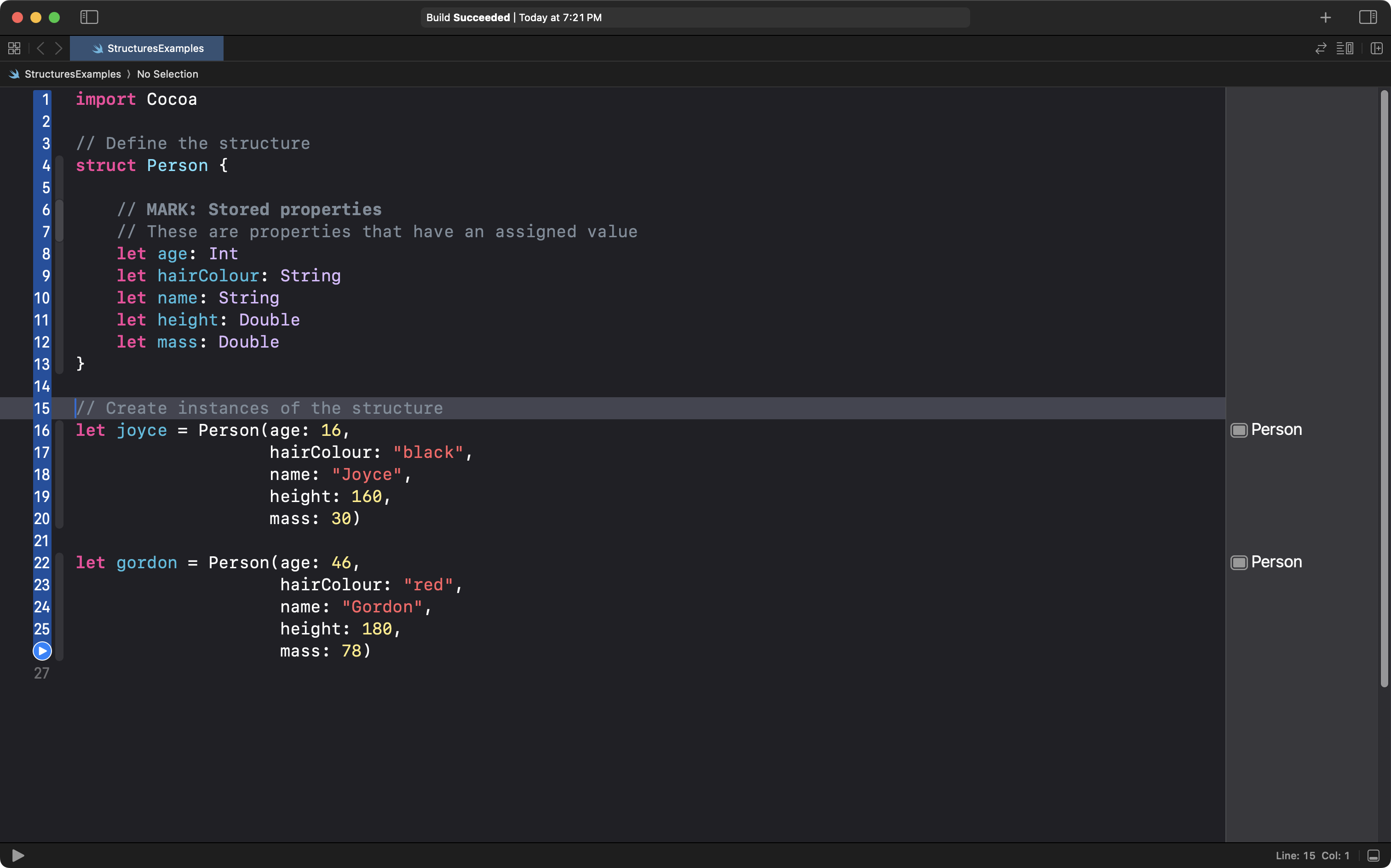Image resolution: width=1391 pixels, height=868 pixels.
Task: Select the StructuresExamples tab
Action: pos(147,48)
